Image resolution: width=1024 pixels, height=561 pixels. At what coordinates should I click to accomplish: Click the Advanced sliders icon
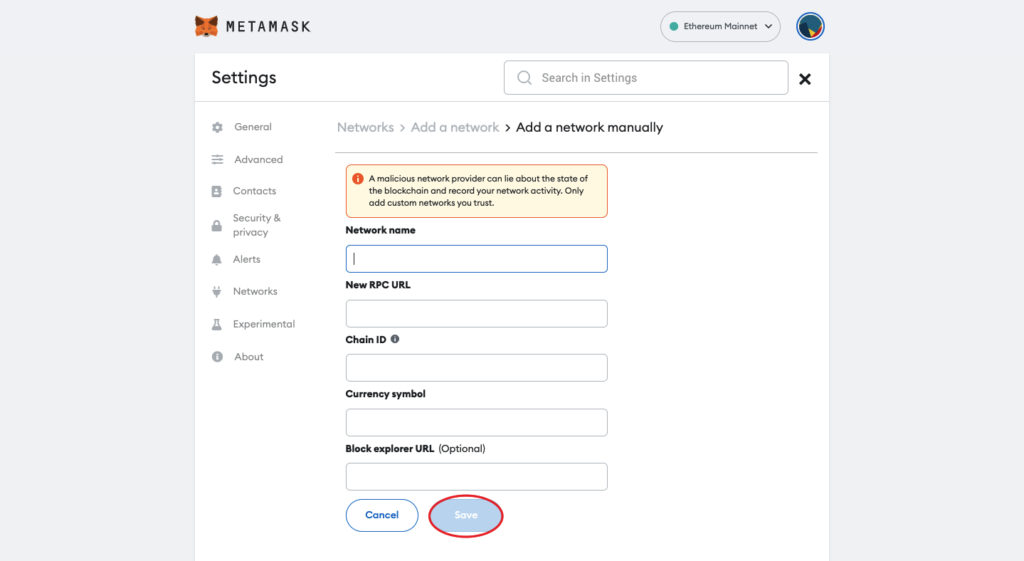coord(217,159)
